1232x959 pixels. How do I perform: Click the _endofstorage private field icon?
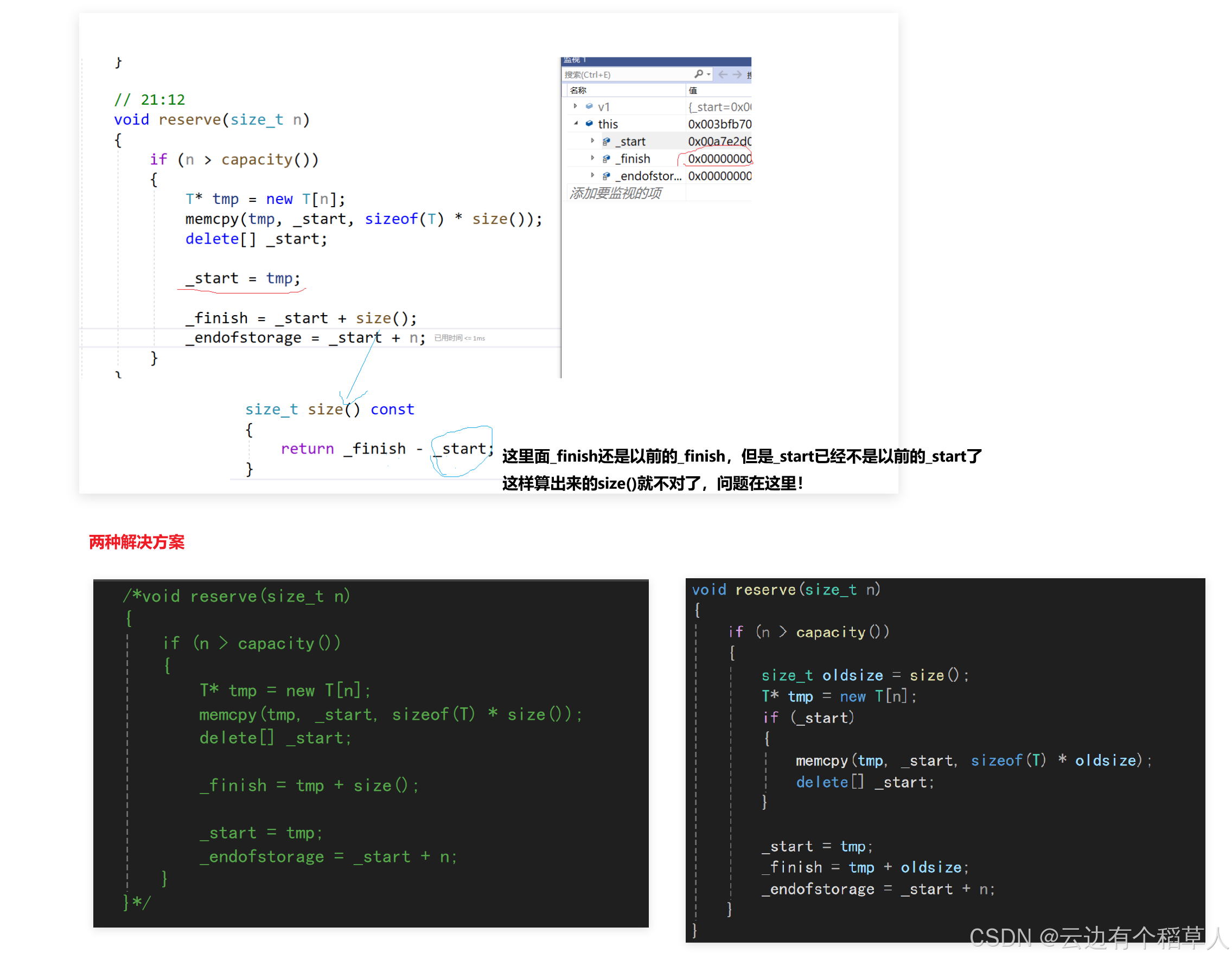tap(606, 176)
